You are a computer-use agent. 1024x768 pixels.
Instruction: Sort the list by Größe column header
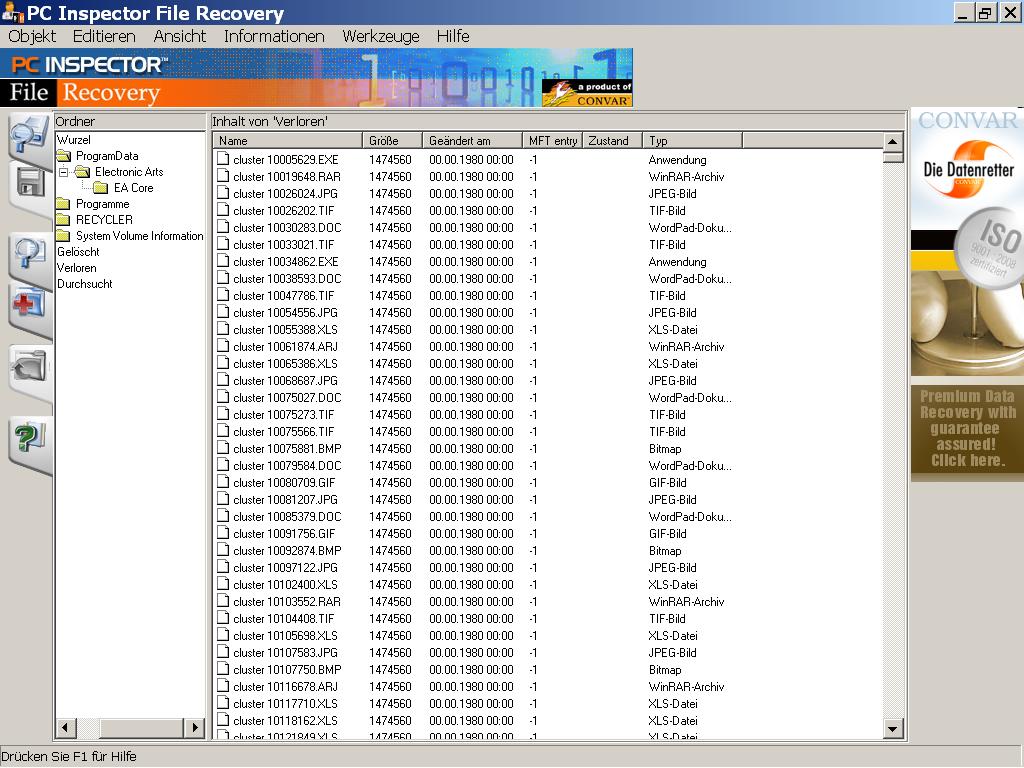click(392, 140)
